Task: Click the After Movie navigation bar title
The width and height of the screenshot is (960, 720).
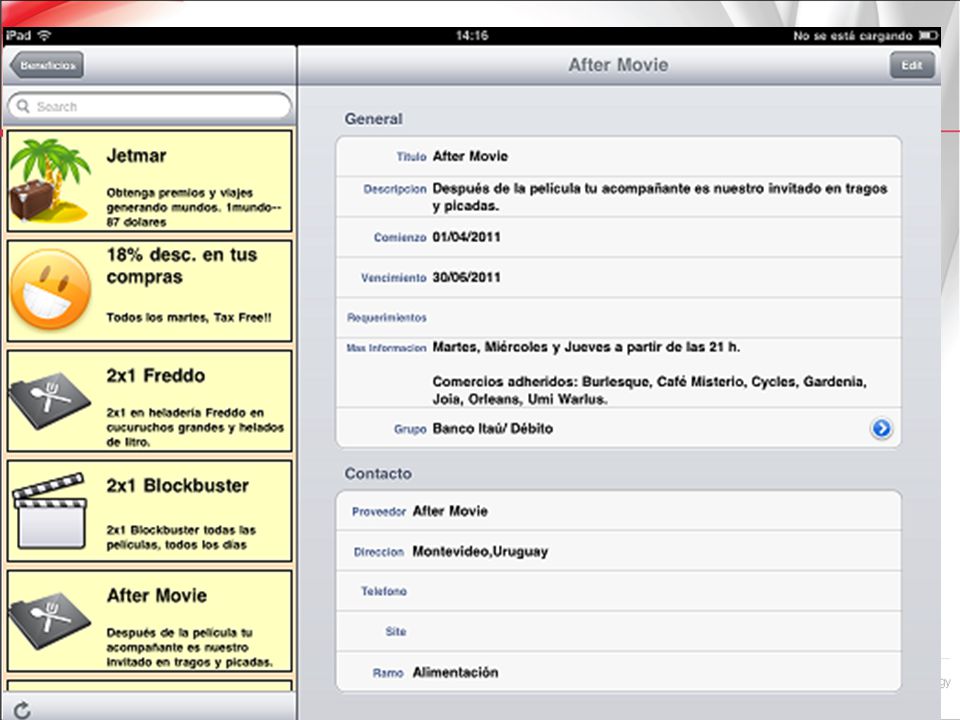Action: pos(618,65)
